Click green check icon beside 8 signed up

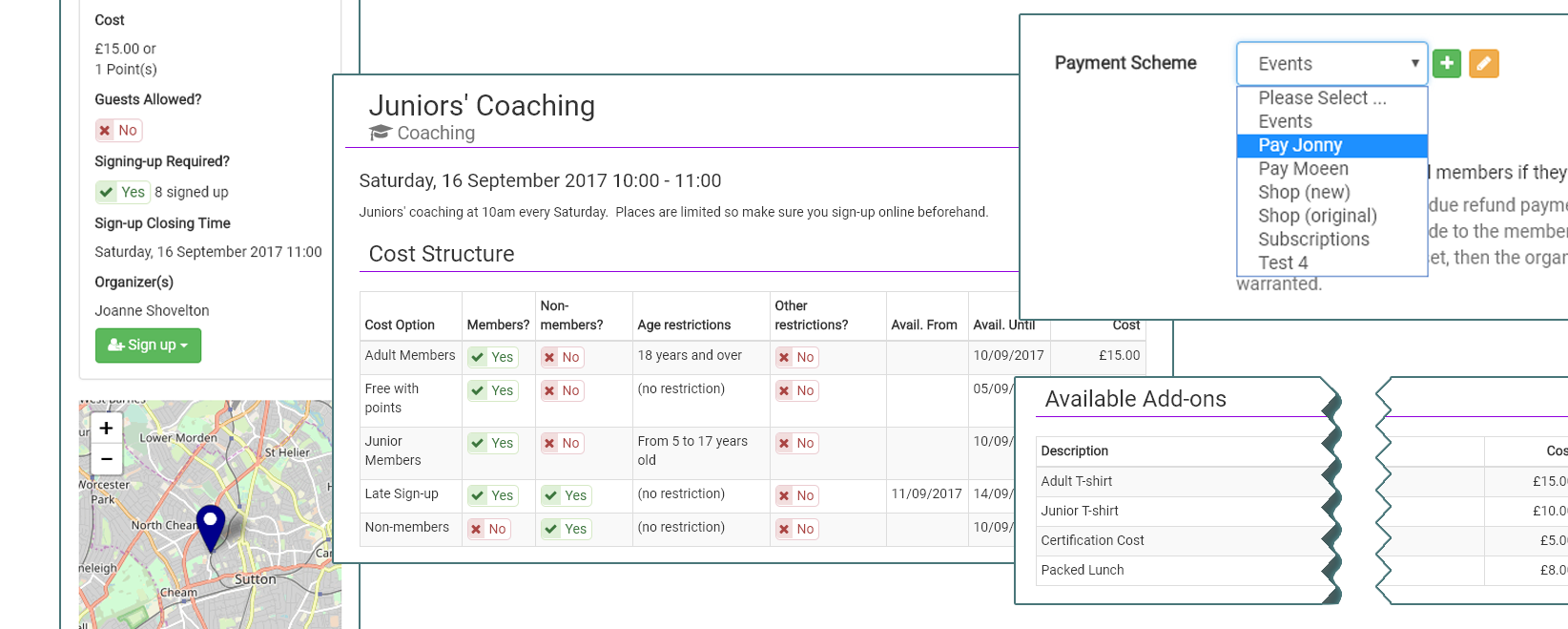106,192
